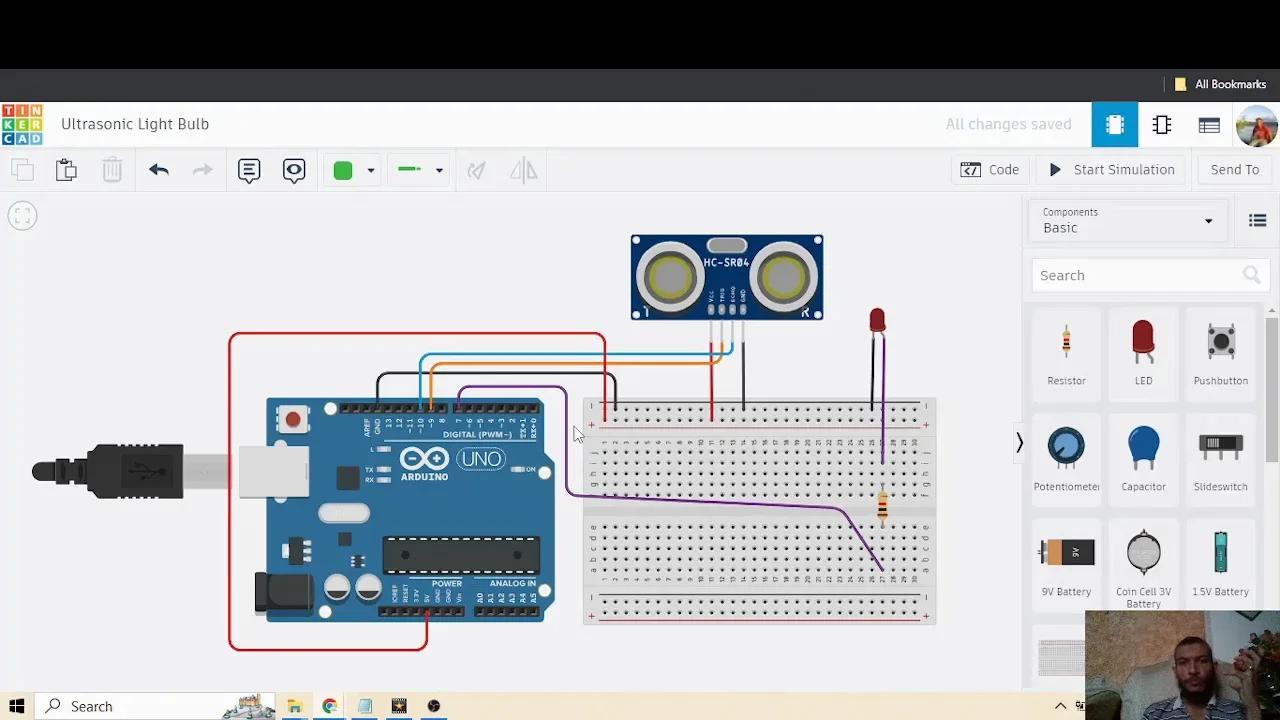
Task: Redo the last action
Action: tap(201, 169)
